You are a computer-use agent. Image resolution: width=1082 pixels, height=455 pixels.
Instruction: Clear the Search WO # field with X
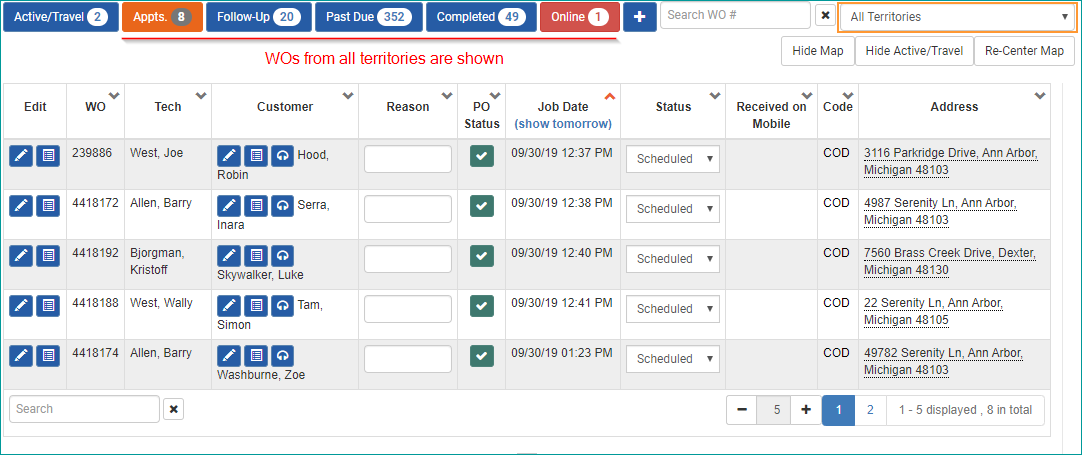(x=825, y=16)
